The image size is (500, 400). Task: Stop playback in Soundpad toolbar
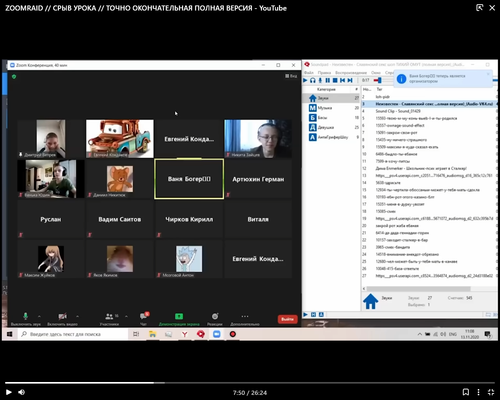pos(335,80)
